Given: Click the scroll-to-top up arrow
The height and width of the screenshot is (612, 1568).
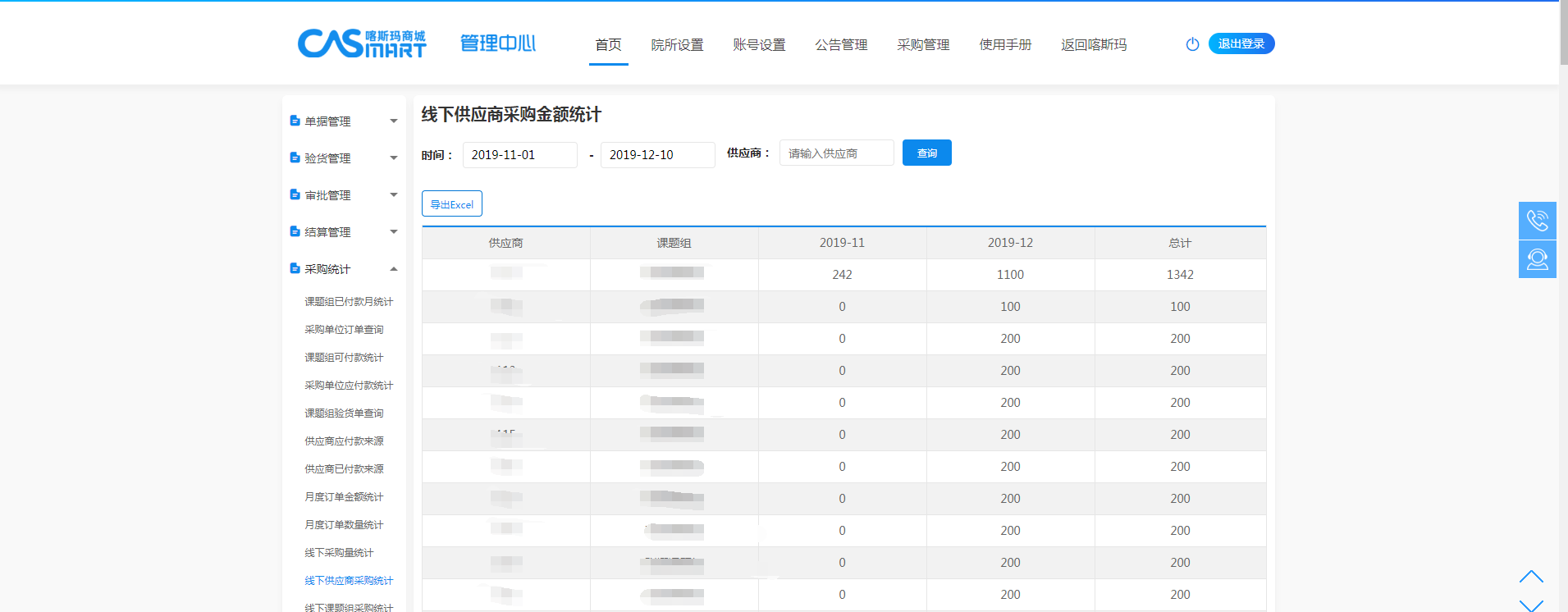Looking at the screenshot, I should click(x=1530, y=577).
